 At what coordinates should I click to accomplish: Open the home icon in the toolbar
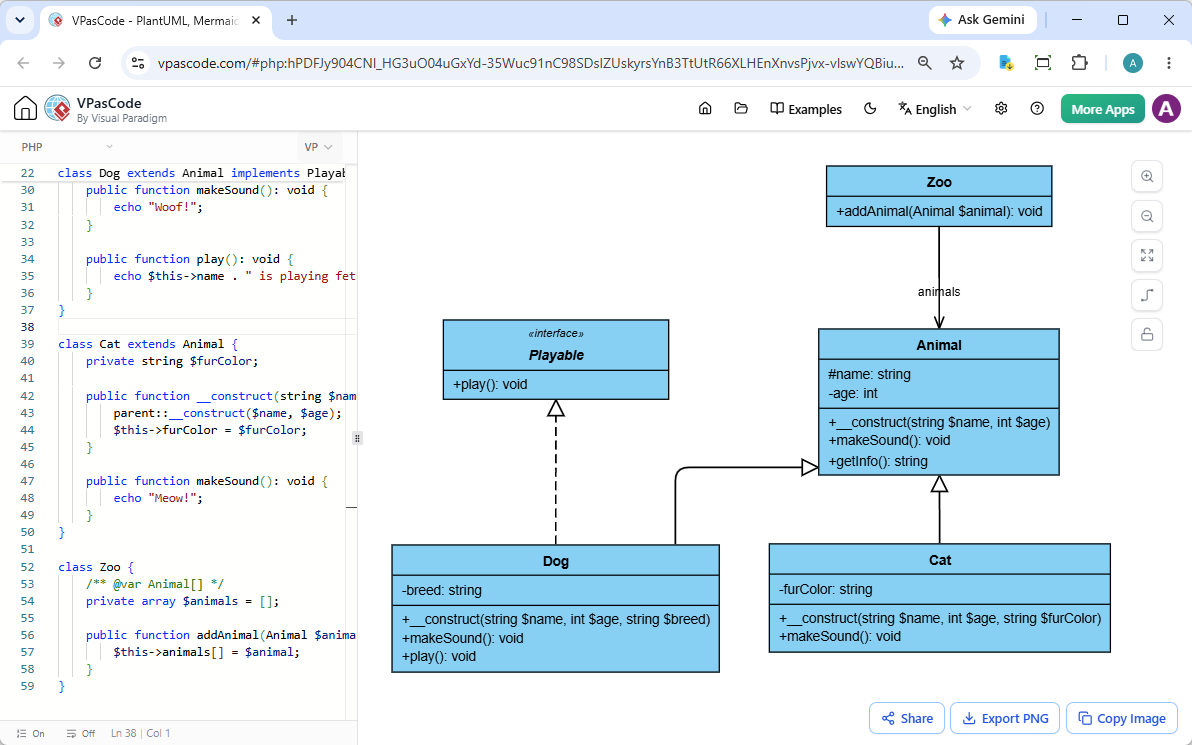coord(705,109)
